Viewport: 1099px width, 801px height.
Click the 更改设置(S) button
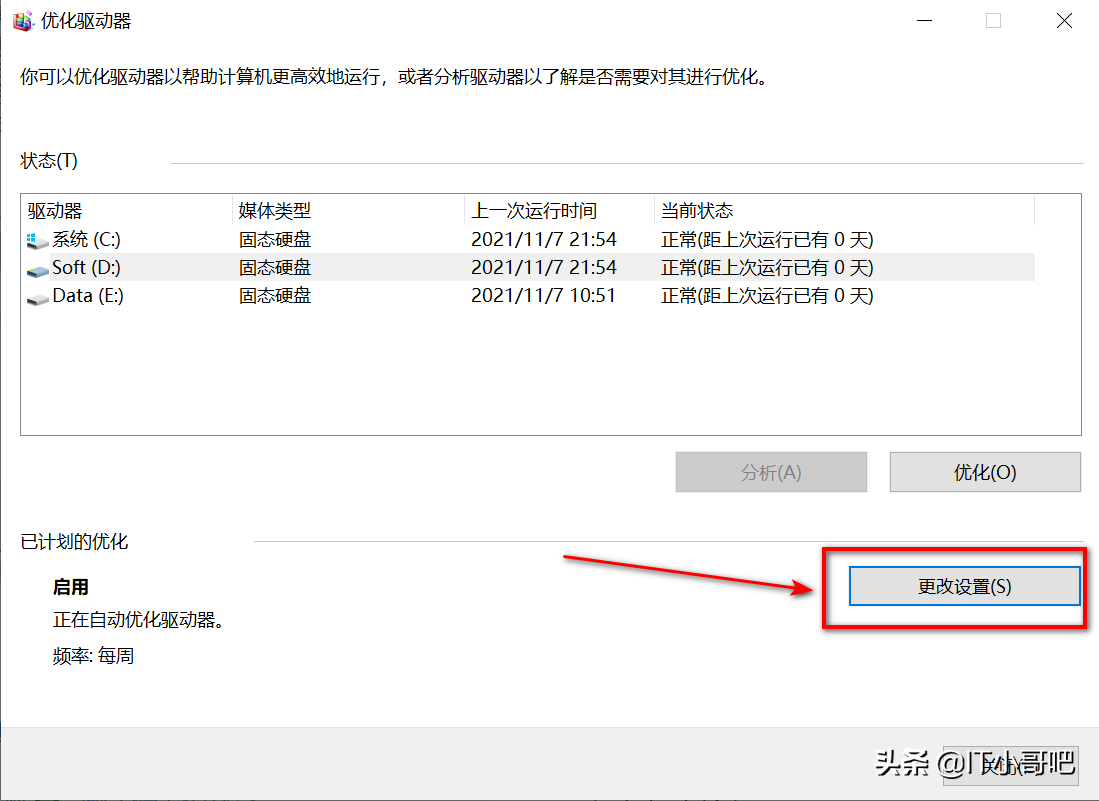pyautogui.click(x=963, y=586)
